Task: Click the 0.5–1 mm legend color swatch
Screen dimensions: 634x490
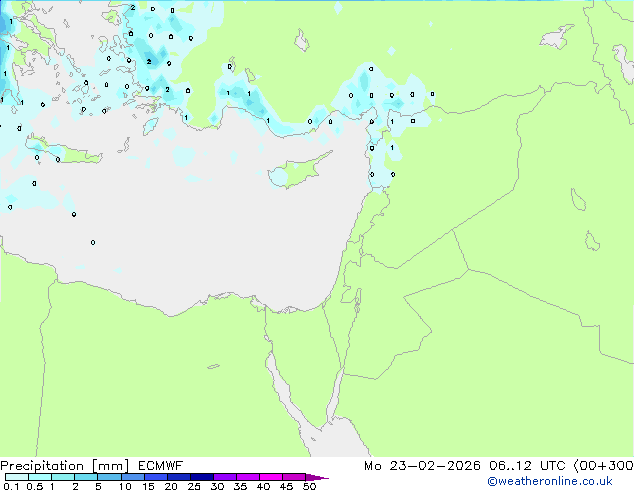Action: [40, 477]
